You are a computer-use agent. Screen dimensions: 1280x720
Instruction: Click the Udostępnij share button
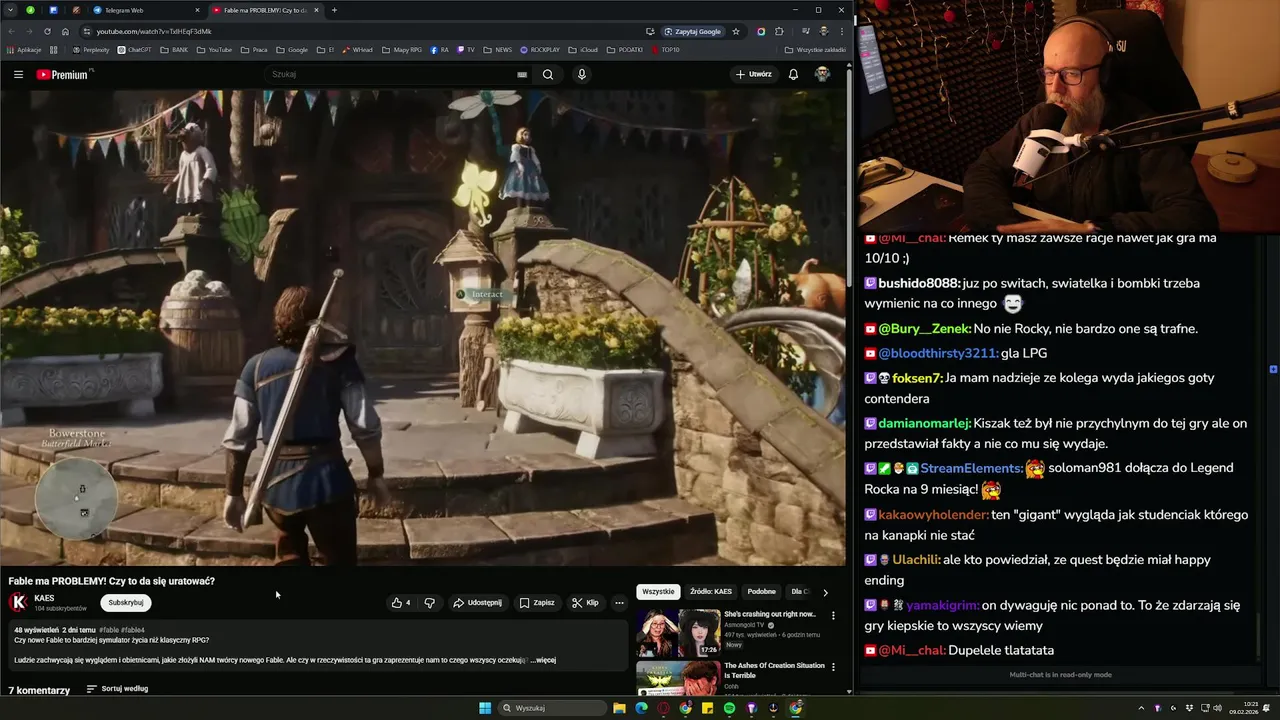[x=477, y=603]
